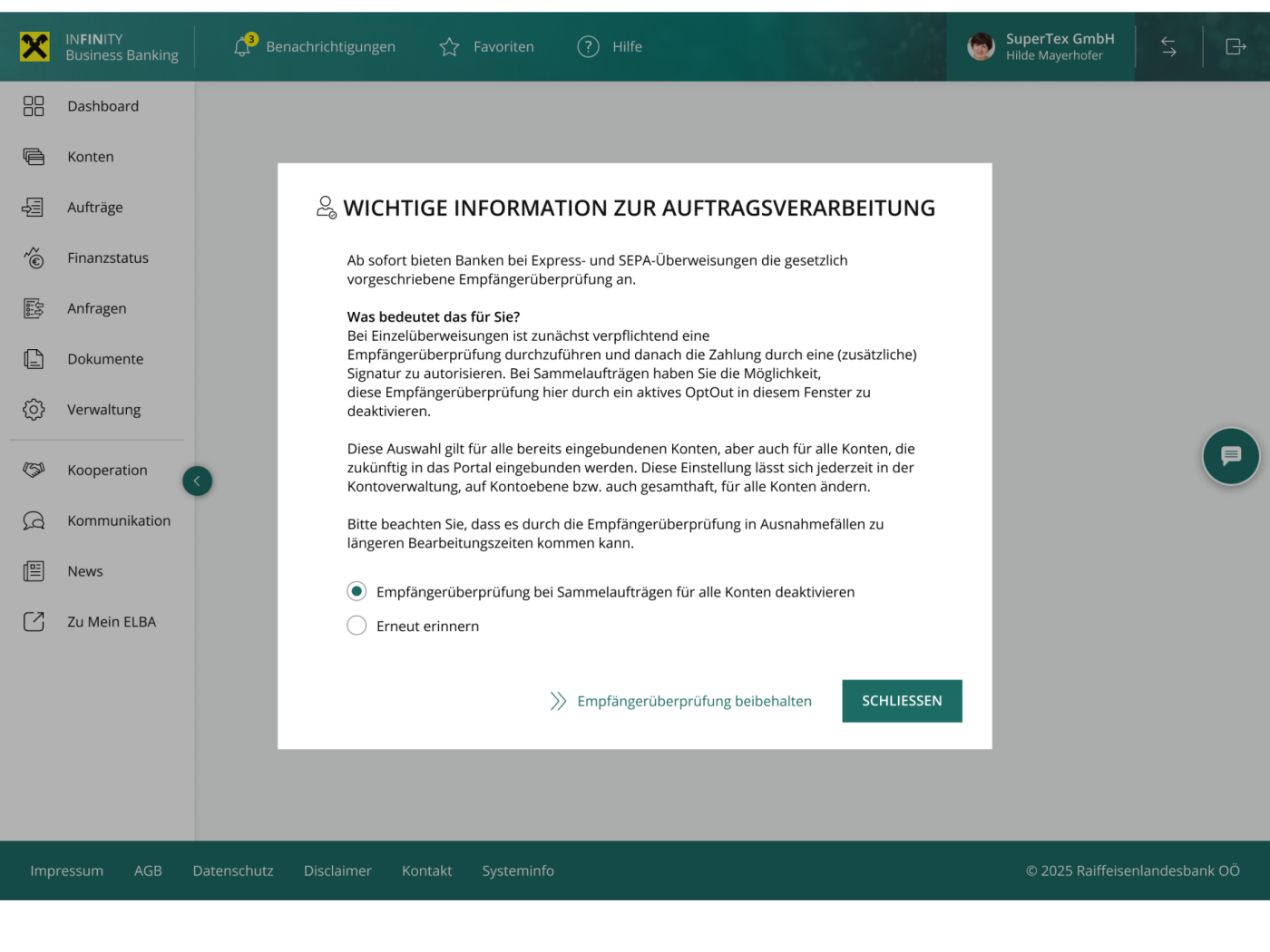Select radio 'Empfängerüberprüfung bei Sammelaufträgen deaktivieren'
The width and height of the screenshot is (1270, 952).
point(357,592)
